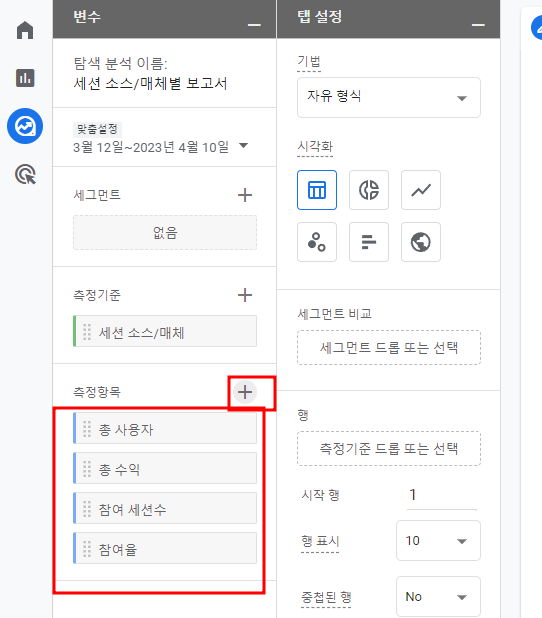
Task: Click the 총 수익 metric chip
Action: point(165,468)
